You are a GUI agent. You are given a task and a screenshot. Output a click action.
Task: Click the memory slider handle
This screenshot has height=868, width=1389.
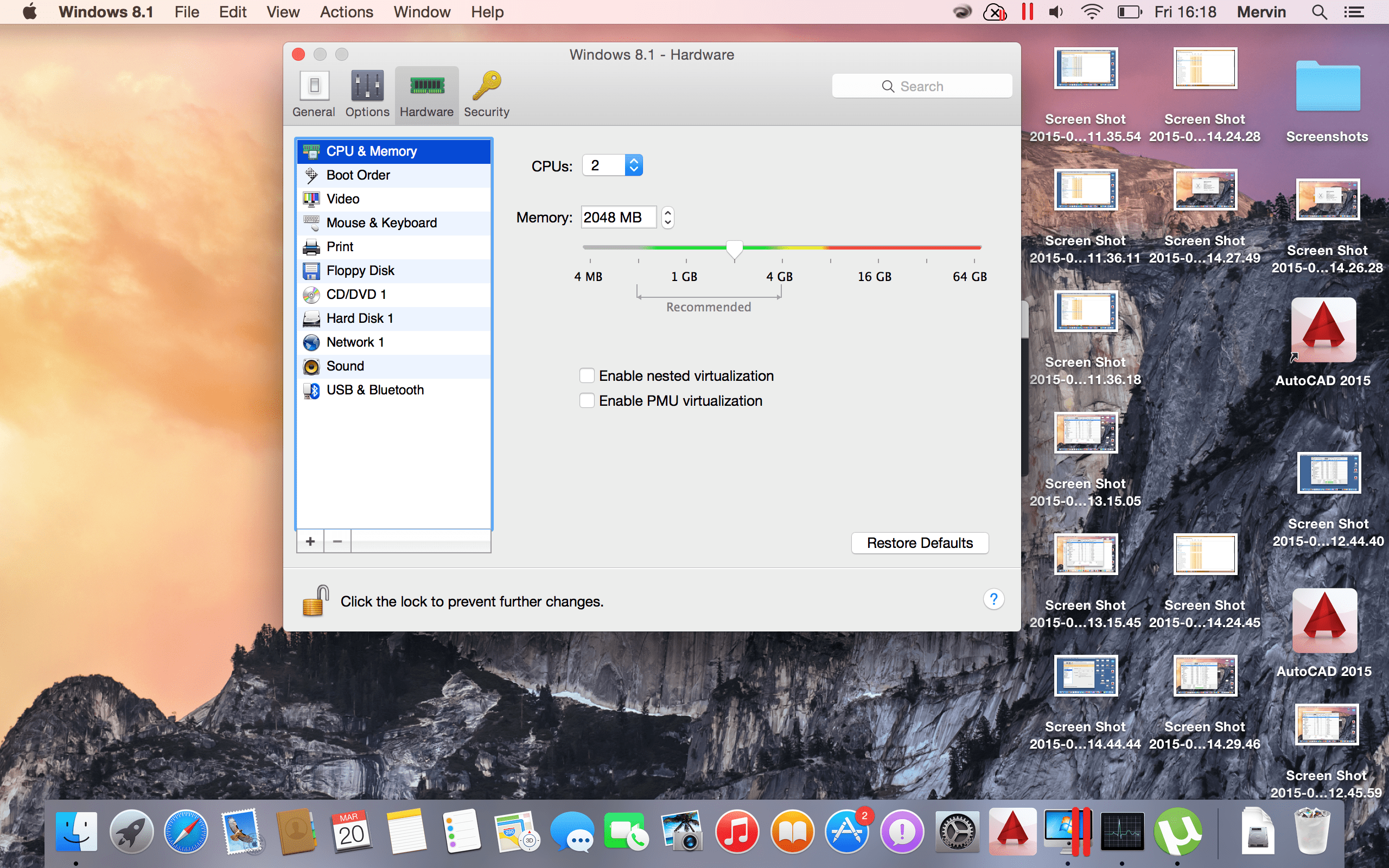coord(734,249)
